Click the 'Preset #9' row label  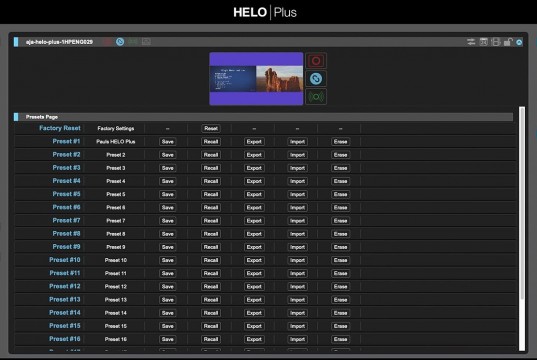66,247
